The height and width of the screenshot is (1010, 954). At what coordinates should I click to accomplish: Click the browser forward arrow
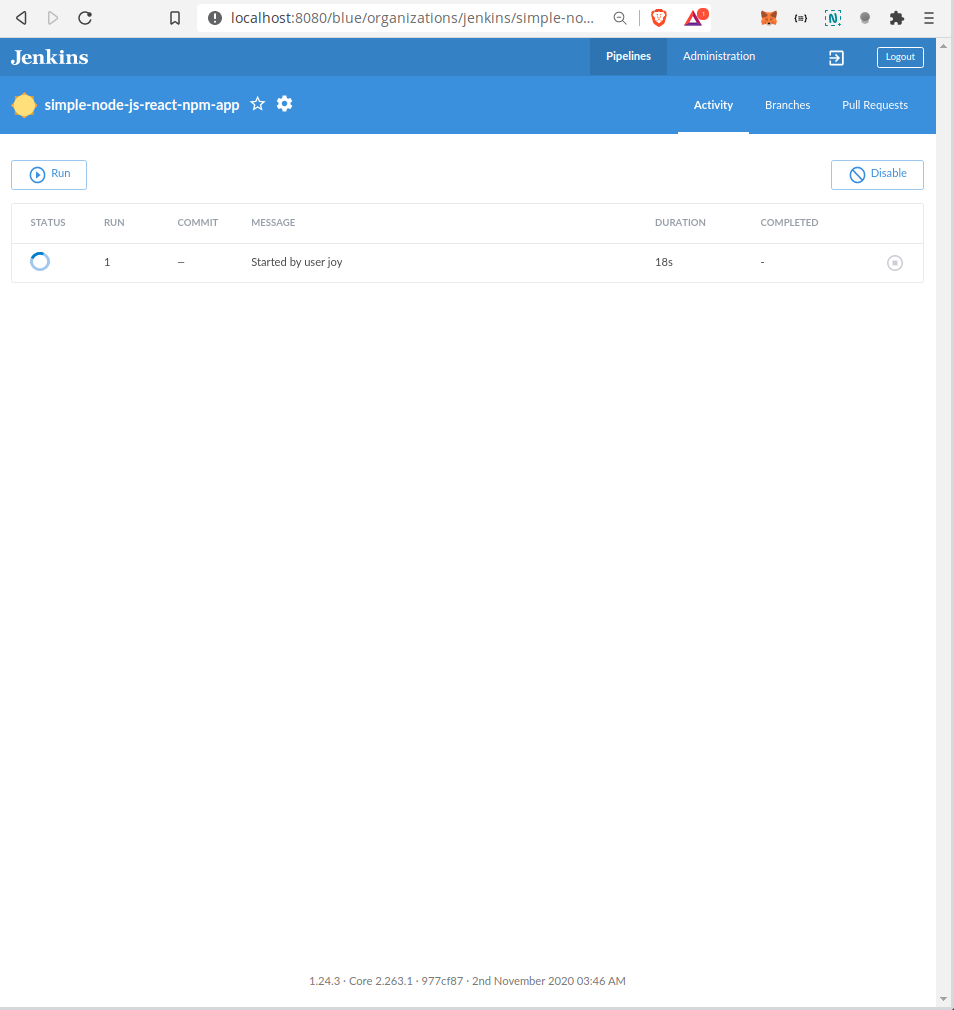pyautogui.click(x=53, y=18)
